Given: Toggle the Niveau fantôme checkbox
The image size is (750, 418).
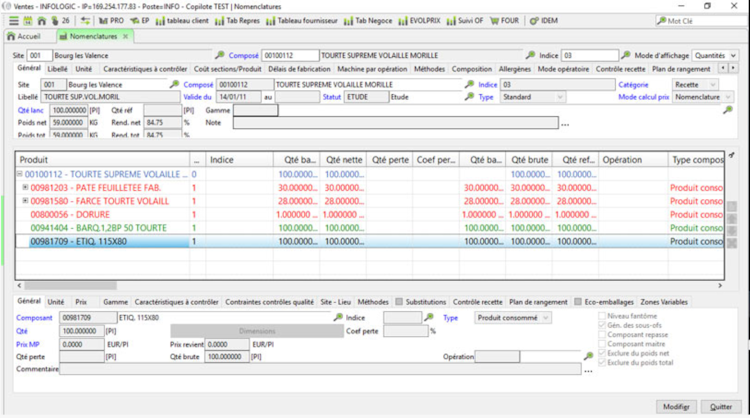Looking at the screenshot, I should [x=602, y=316].
